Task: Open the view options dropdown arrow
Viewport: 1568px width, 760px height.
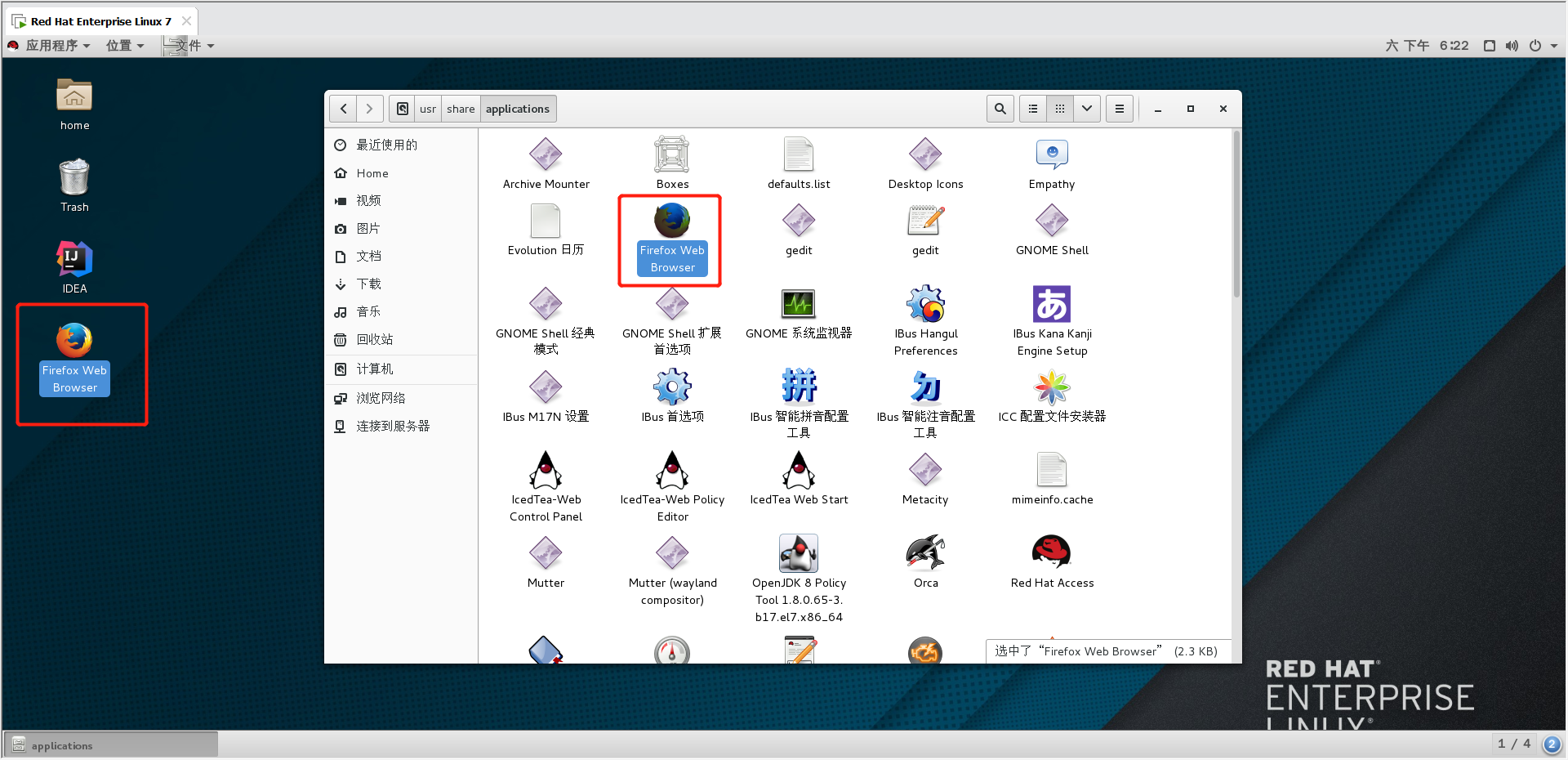Action: pos(1087,109)
